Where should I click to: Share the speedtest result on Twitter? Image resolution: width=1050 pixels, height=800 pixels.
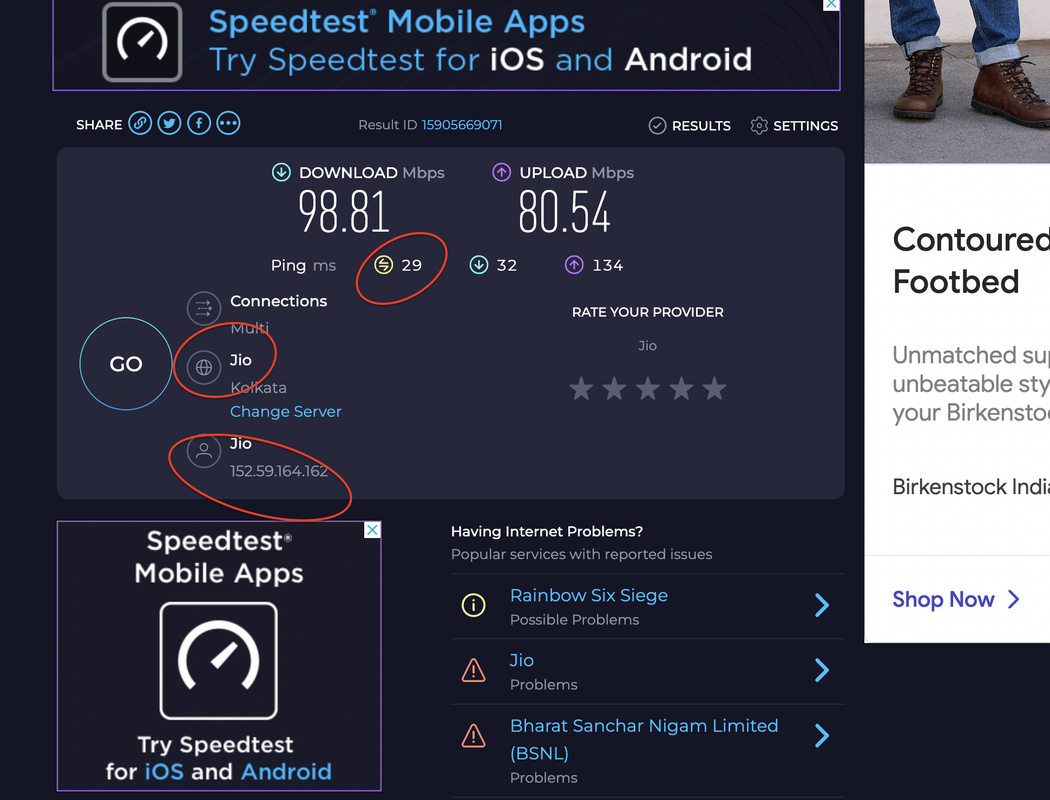(x=169, y=123)
